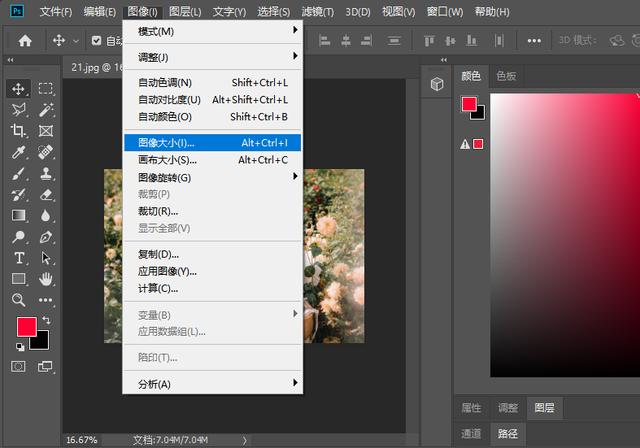
Task: Expand the 调整(J) submenu
Action: coord(213,57)
